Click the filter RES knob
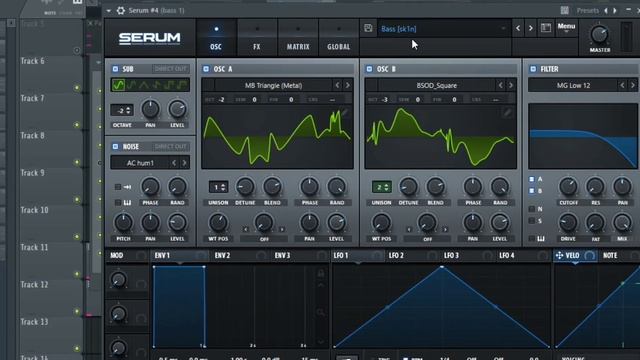640x360 pixels. 595,187
